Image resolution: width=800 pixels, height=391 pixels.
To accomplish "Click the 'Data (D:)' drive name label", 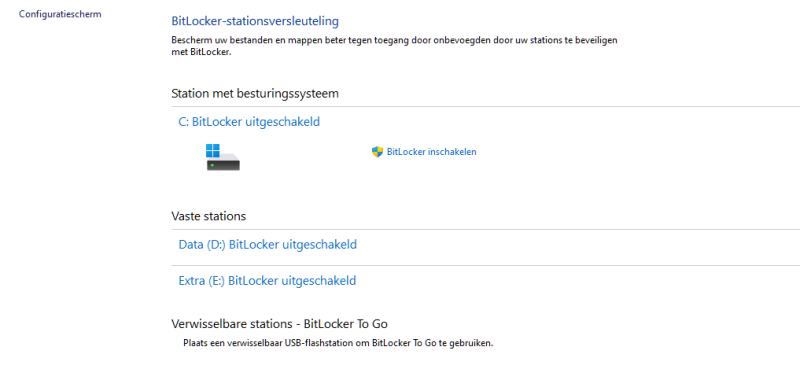I will [x=202, y=245].
